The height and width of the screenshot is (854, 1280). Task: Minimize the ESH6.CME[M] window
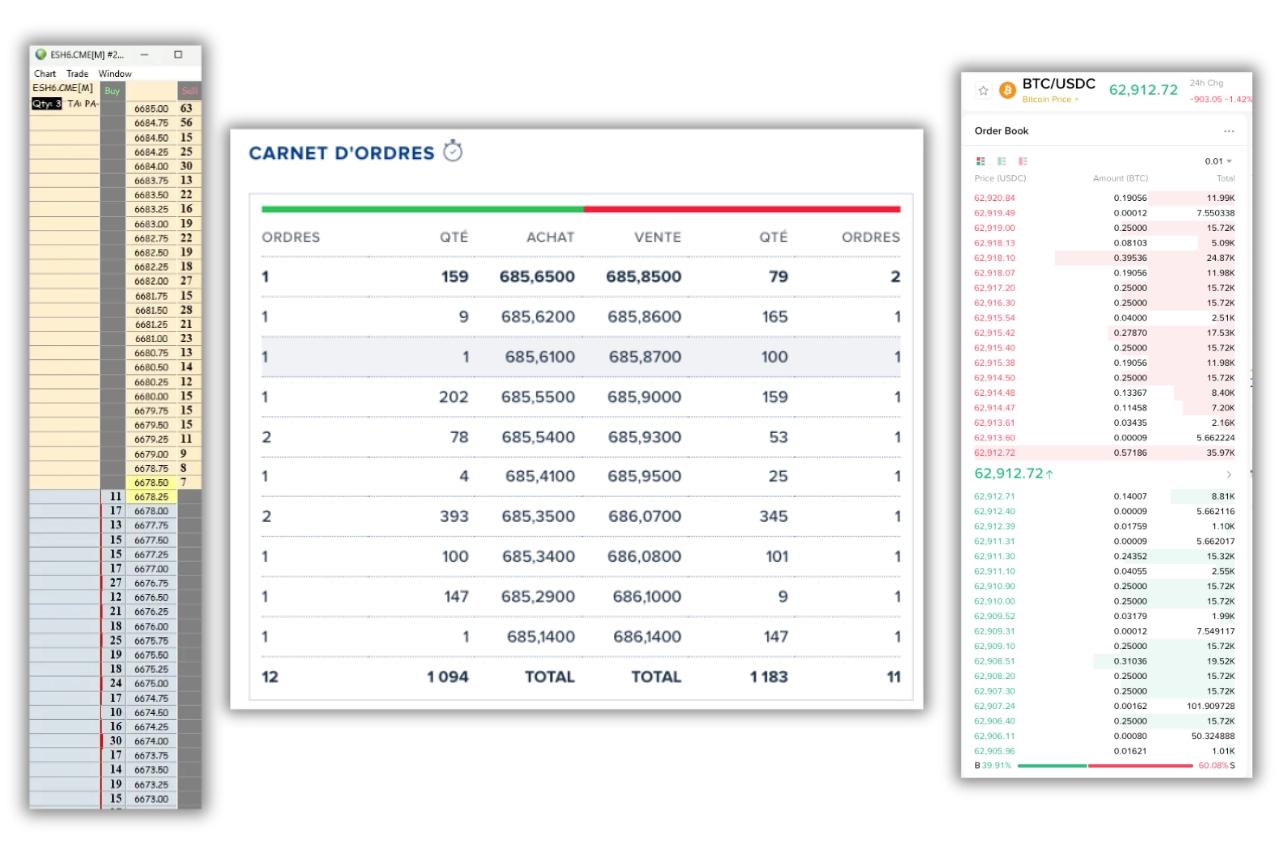tap(145, 54)
